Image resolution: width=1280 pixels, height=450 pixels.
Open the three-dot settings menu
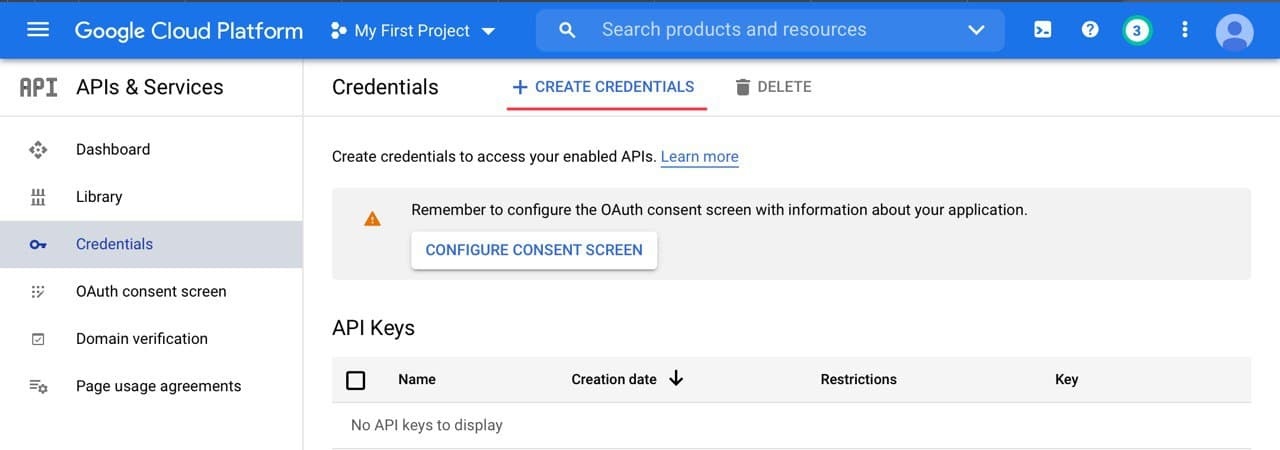coord(1185,30)
